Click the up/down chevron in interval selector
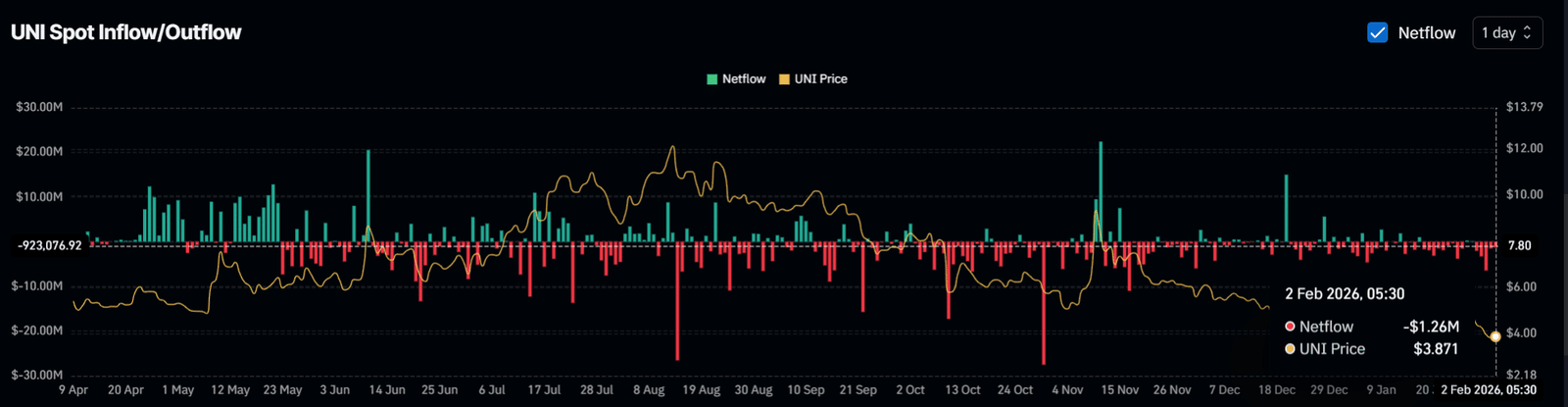Viewport: 1568px width, 407px height. tap(1527, 32)
